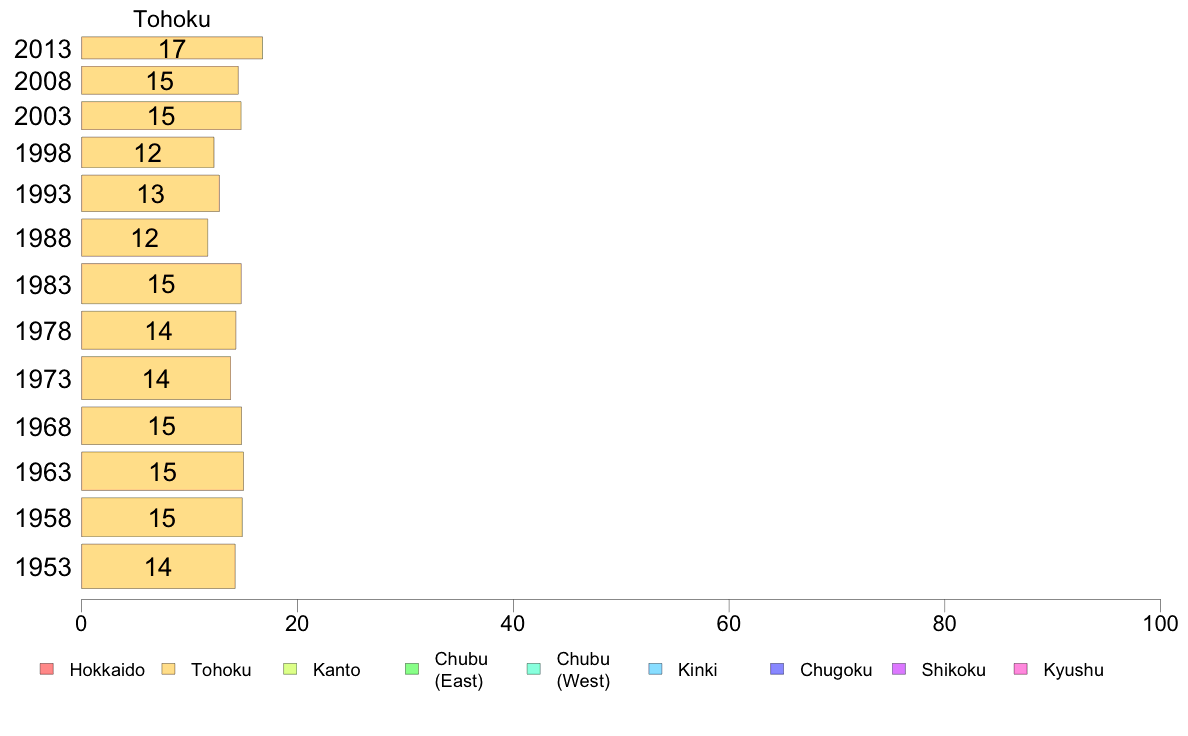This screenshot has width=1188, height=736.
Task: Click the 40 tick on horizontal axis
Action: (513, 624)
